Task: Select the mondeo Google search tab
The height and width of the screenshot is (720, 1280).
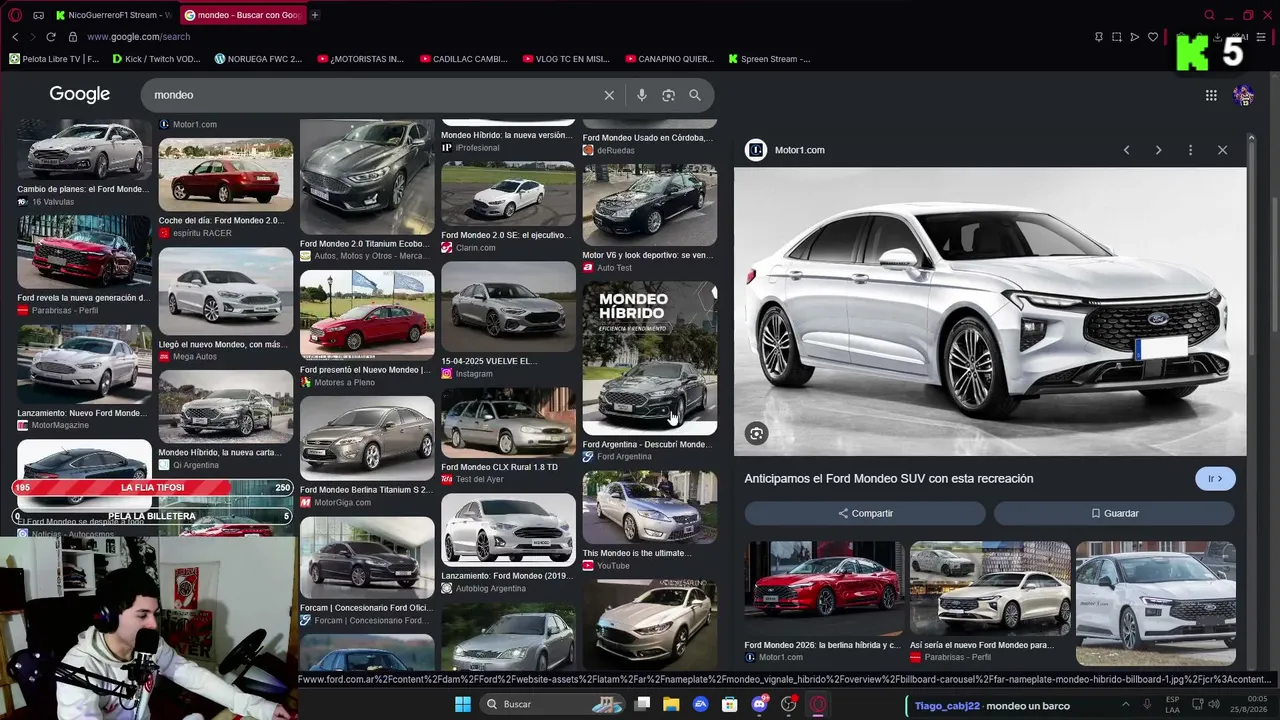Action: tap(243, 15)
